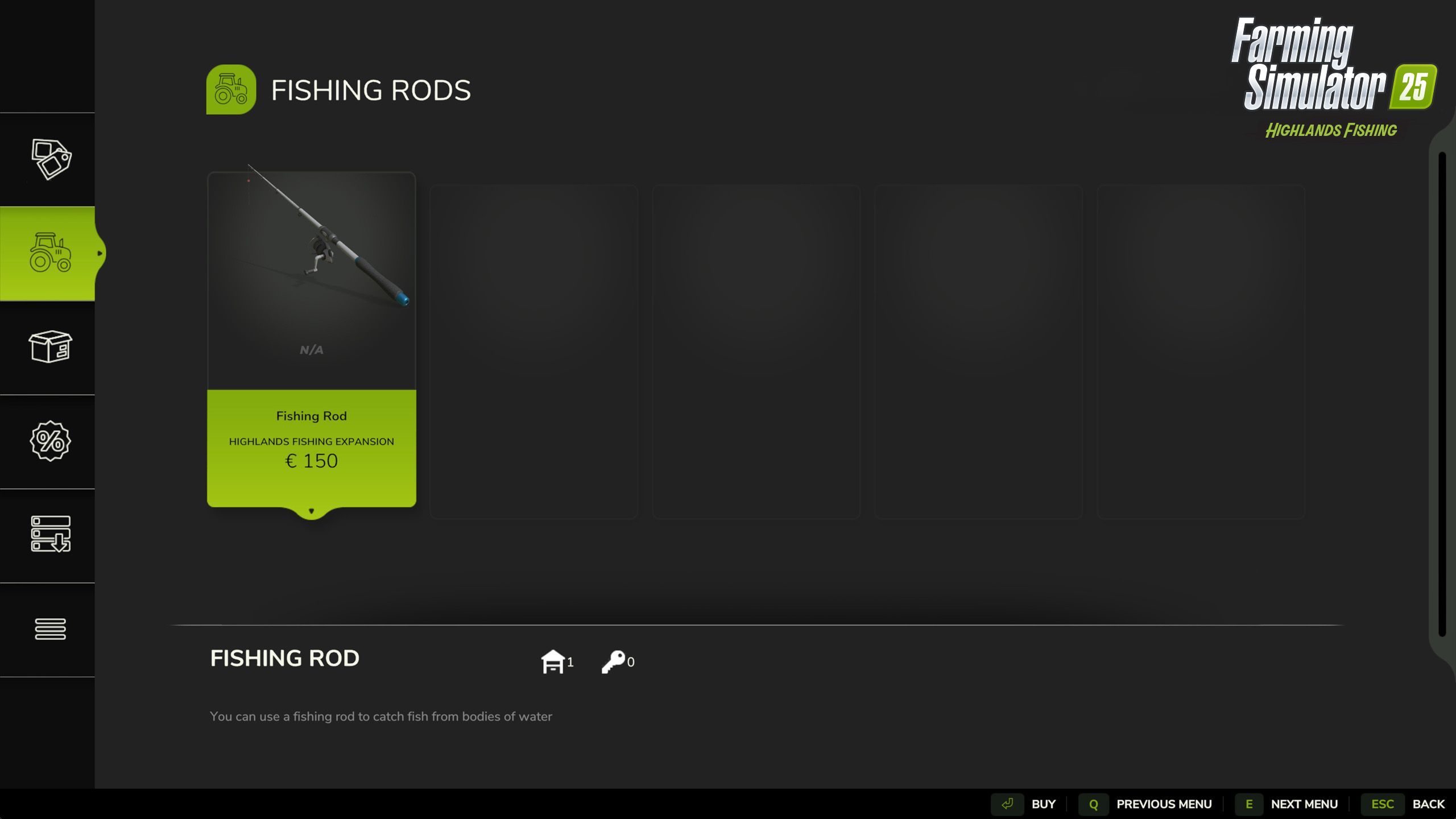Click the garage owned count icon
This screenshot has width=1456, height=819.
553,661
